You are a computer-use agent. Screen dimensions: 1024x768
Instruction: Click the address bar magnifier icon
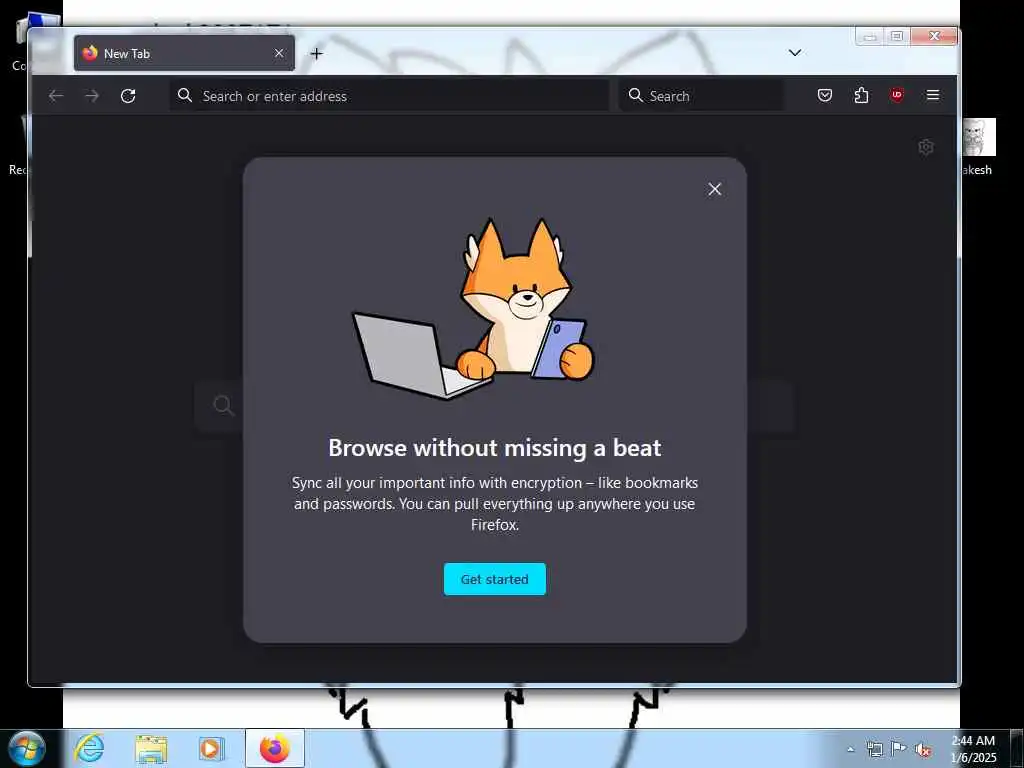185,95
